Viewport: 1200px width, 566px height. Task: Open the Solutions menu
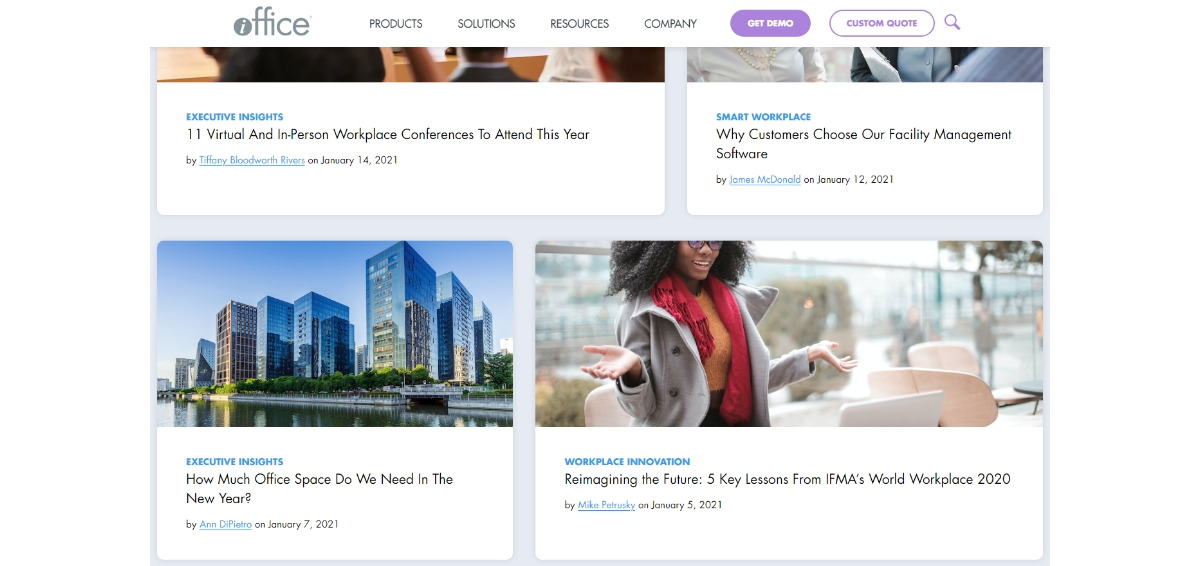point(486,24)
